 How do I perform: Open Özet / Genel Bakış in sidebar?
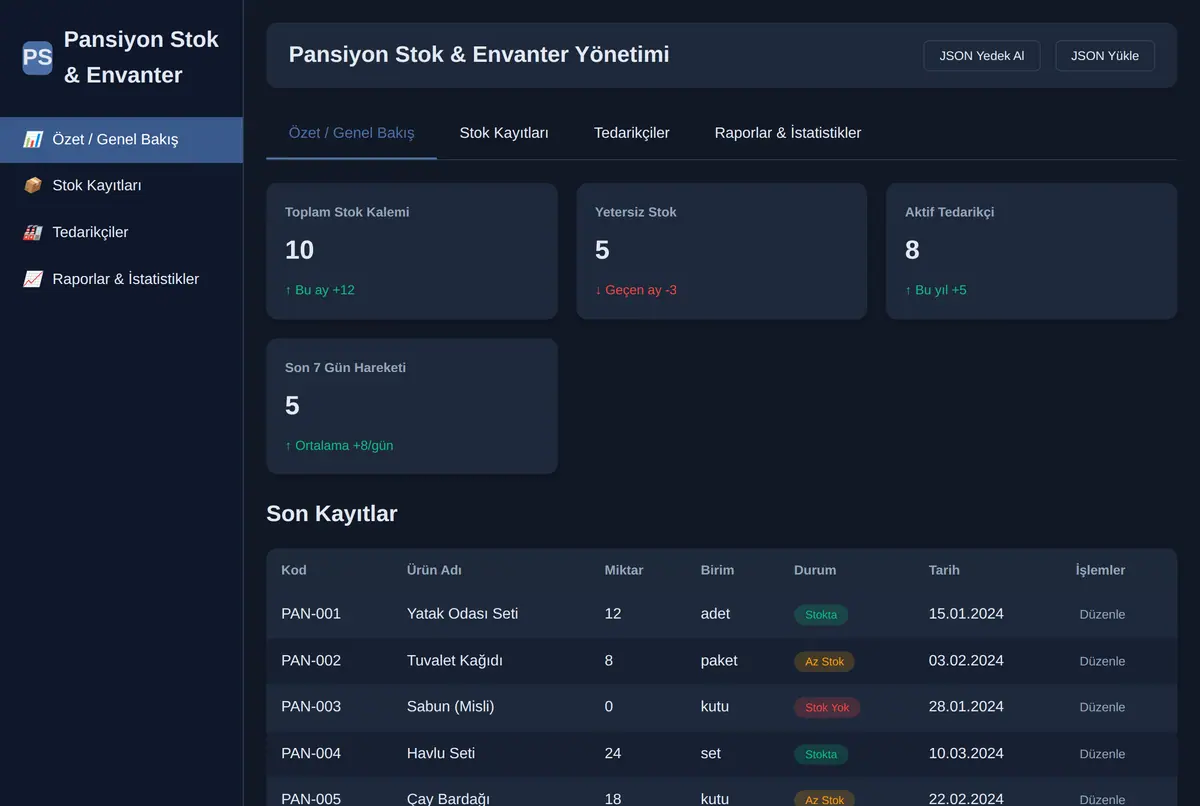point(121,140)
